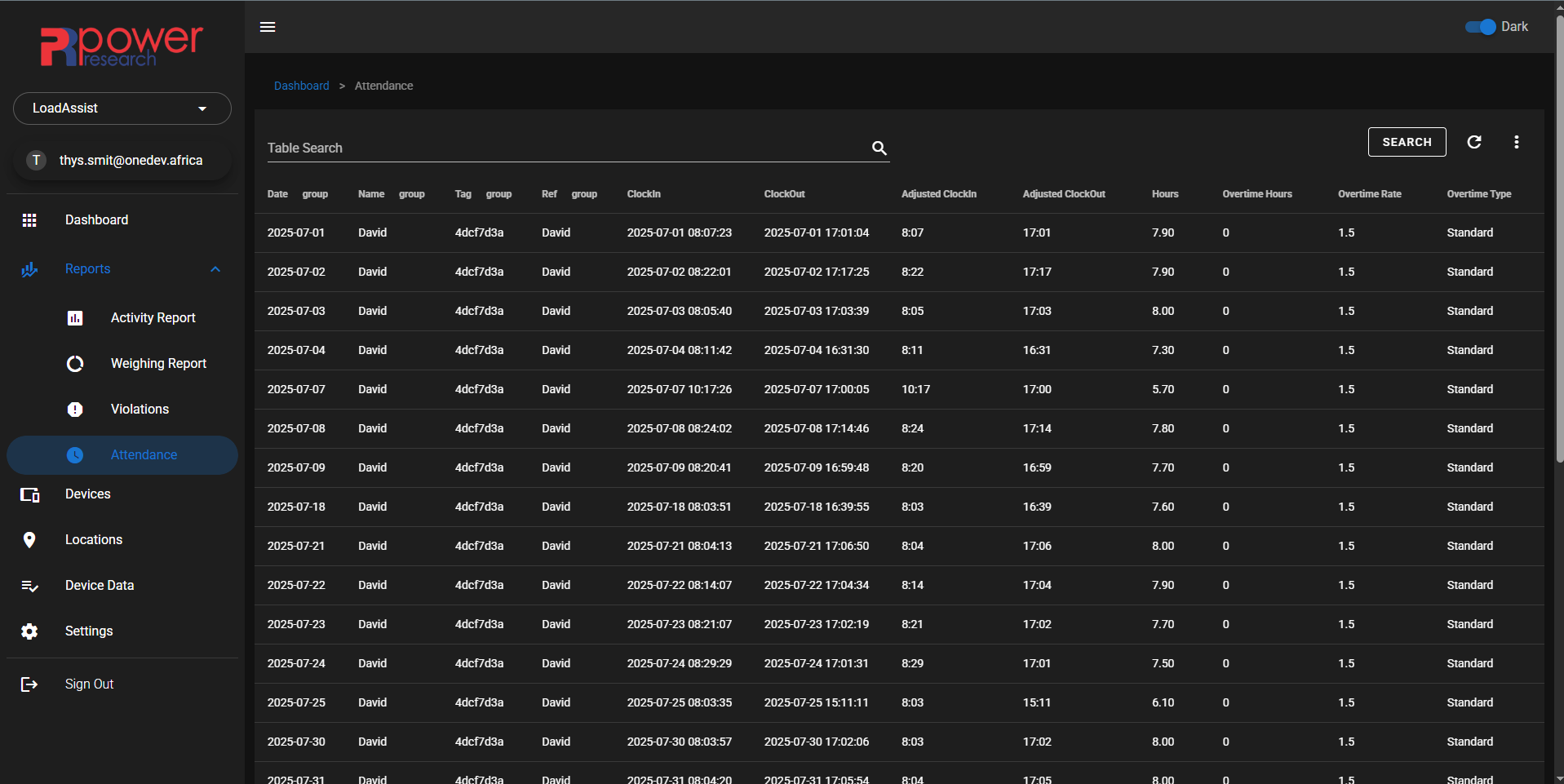1564x784 pixels.
Task: Group by the Ref column
Action: pyautogui.click(x=584, y=194)
